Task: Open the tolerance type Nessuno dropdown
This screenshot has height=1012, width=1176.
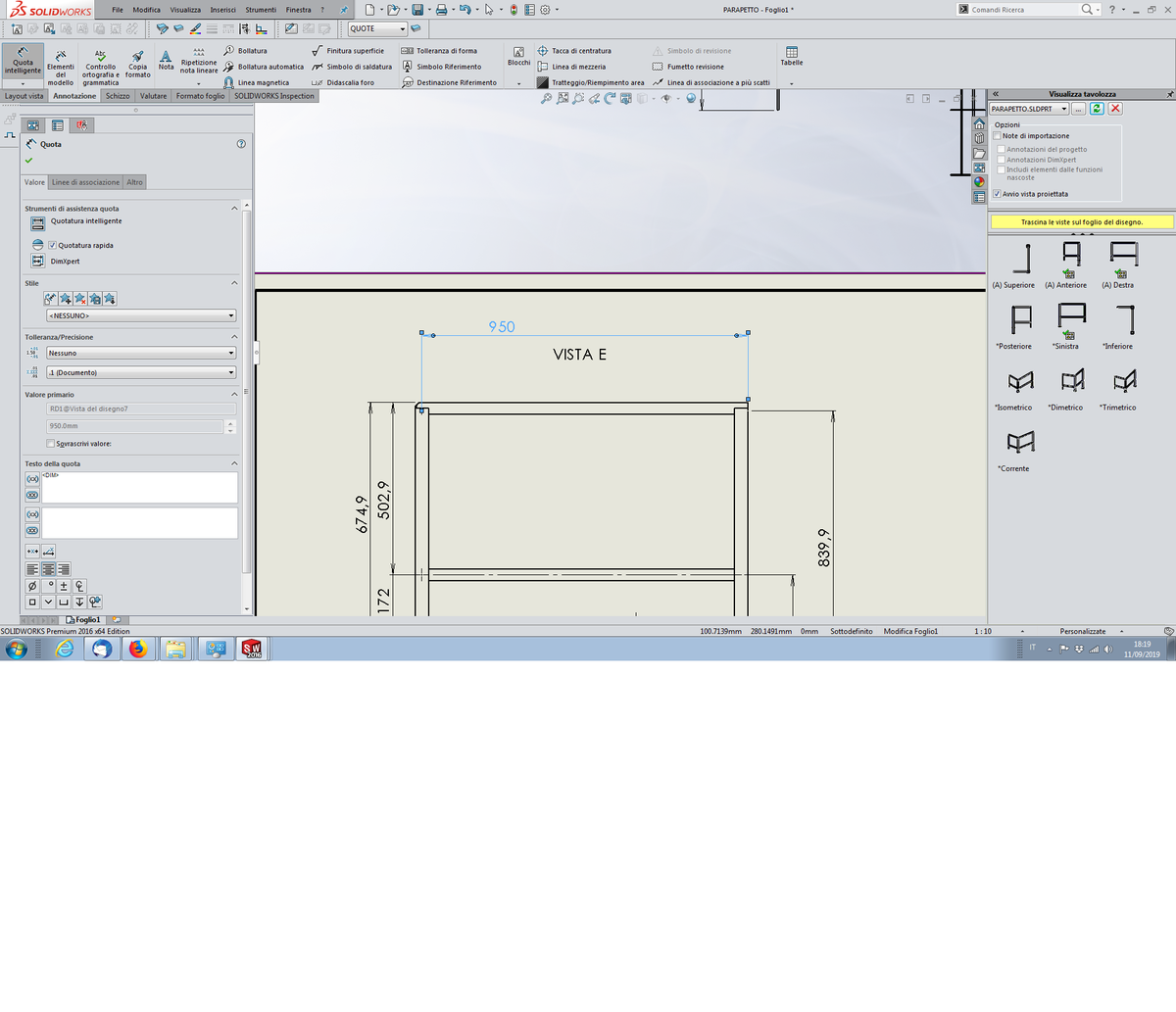Action: 141,353
